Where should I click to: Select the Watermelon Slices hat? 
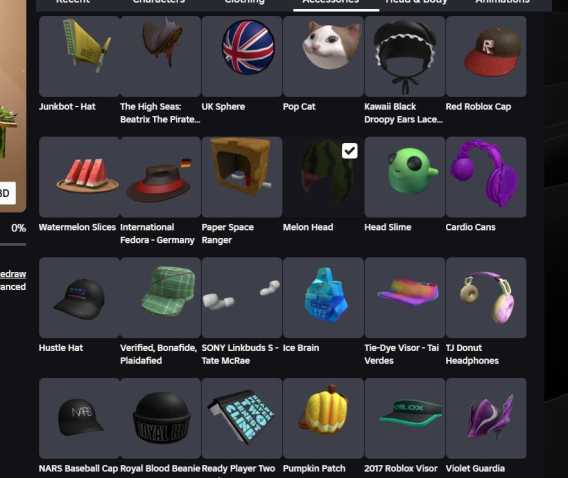coord(79,177)
